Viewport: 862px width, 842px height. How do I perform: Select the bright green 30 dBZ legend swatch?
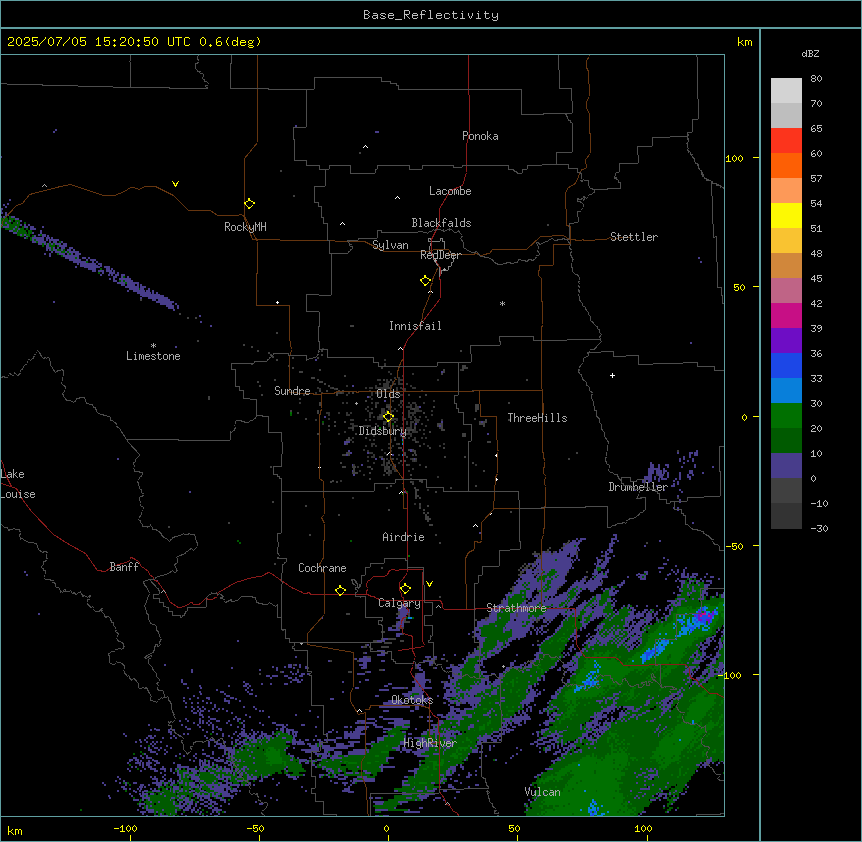click(786, 415)
